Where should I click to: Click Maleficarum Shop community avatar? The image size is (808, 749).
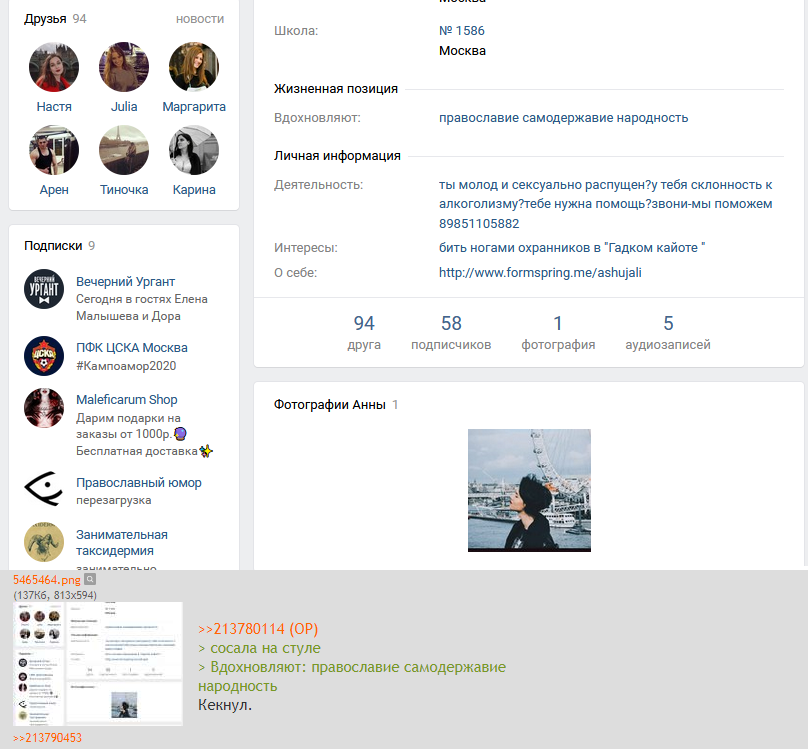click(44, 408)
